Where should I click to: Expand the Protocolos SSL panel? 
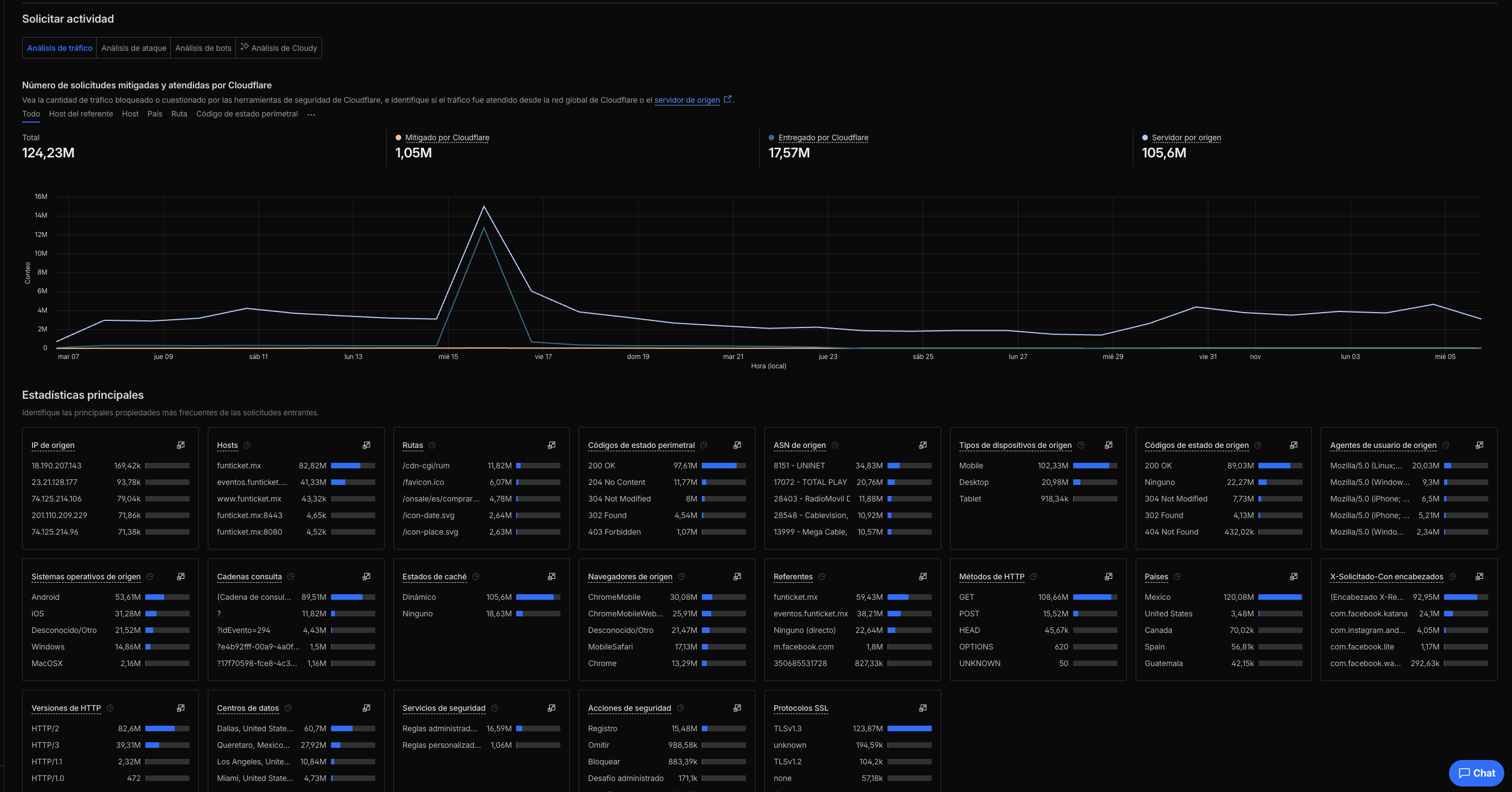[923, 708]
